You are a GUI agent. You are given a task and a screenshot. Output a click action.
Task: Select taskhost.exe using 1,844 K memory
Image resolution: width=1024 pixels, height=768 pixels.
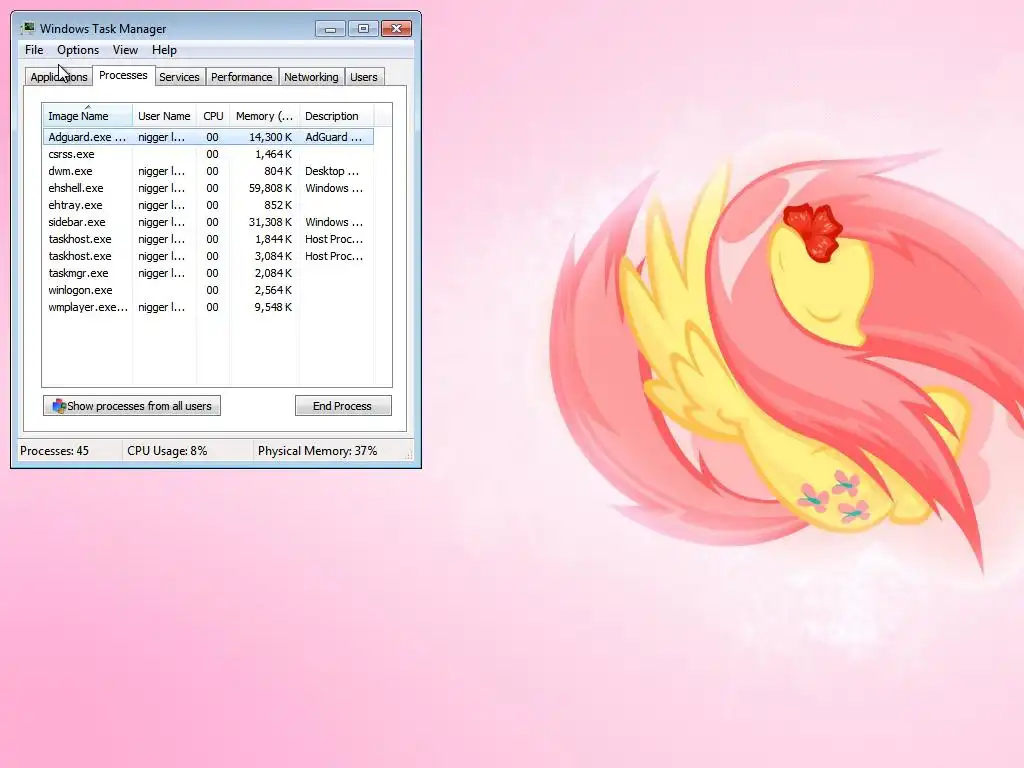click(x=208, y=239)
